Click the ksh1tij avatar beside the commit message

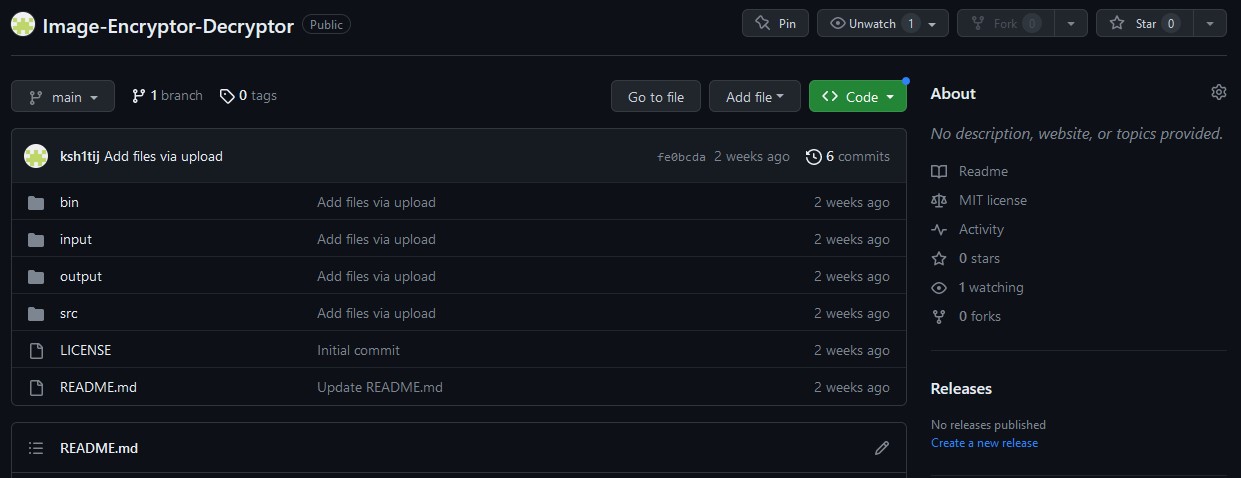point(36,156)
